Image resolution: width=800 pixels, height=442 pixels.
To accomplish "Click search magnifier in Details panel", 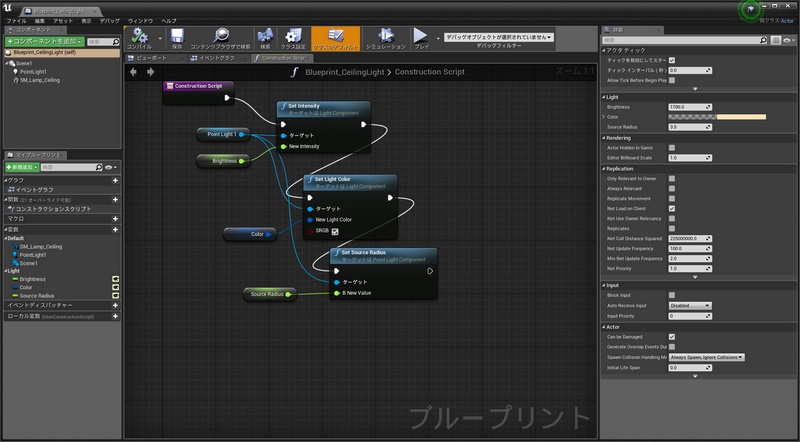I will pos(763,40).
